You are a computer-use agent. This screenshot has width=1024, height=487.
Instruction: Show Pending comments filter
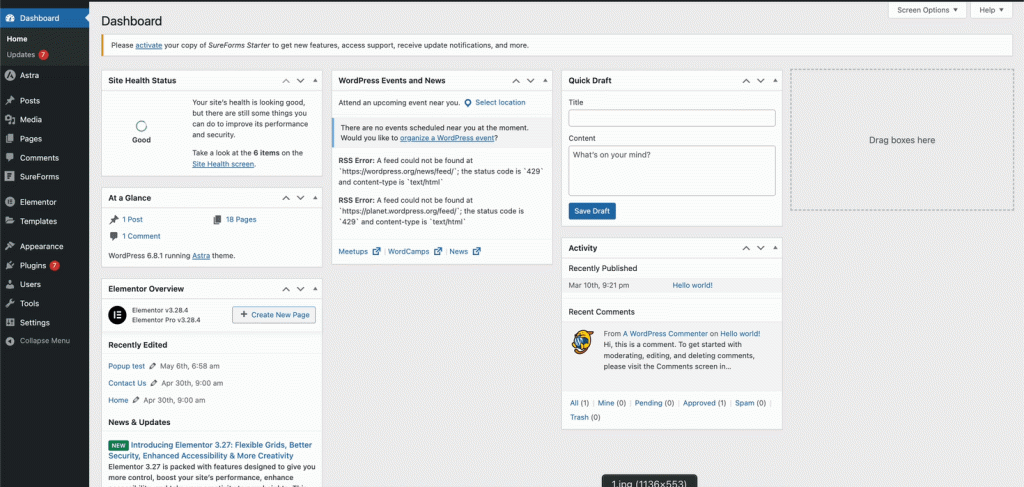point(654,403)
